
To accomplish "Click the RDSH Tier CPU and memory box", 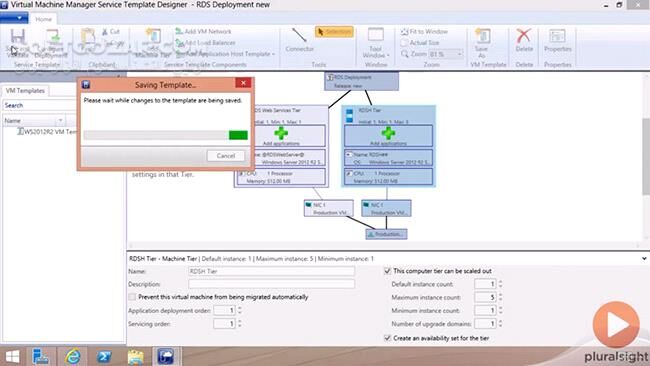I will [x=388, y=177].
